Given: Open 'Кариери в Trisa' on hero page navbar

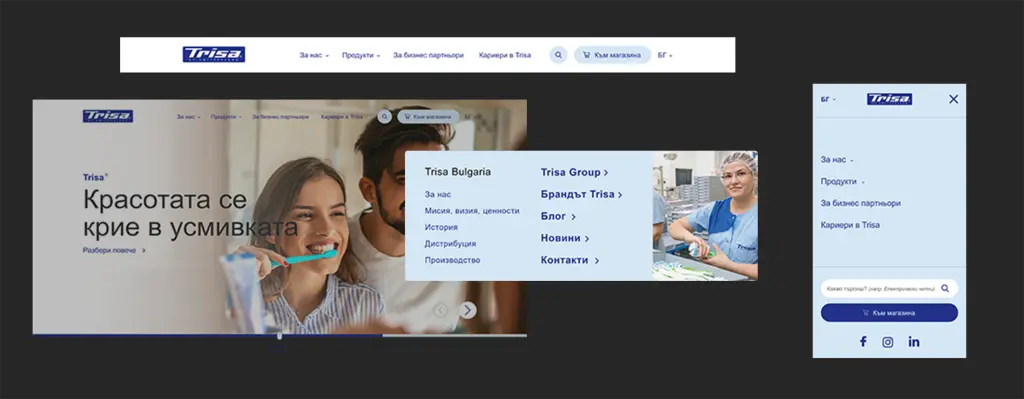Looking at the screenshot, I should click(342, 117).
